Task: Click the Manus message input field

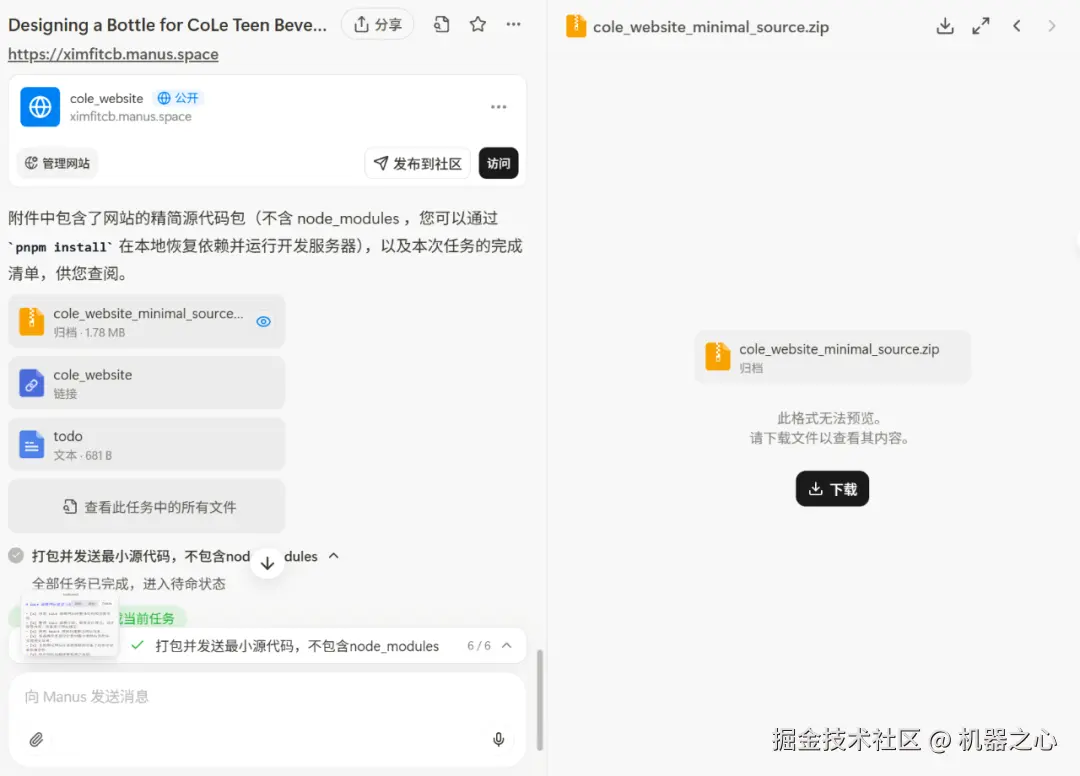Action: (267, 697)
